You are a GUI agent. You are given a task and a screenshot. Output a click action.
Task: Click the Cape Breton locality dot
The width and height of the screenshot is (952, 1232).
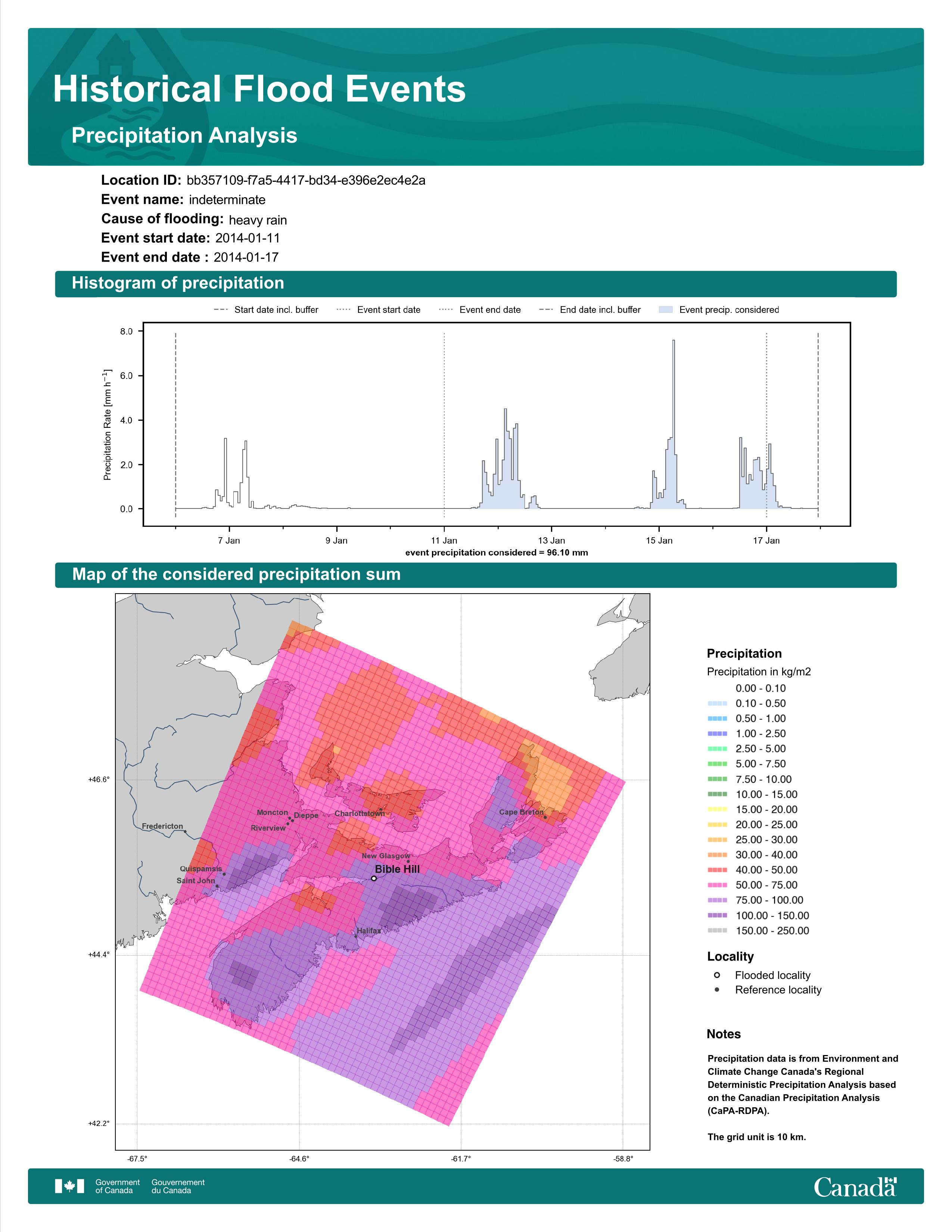545,817
